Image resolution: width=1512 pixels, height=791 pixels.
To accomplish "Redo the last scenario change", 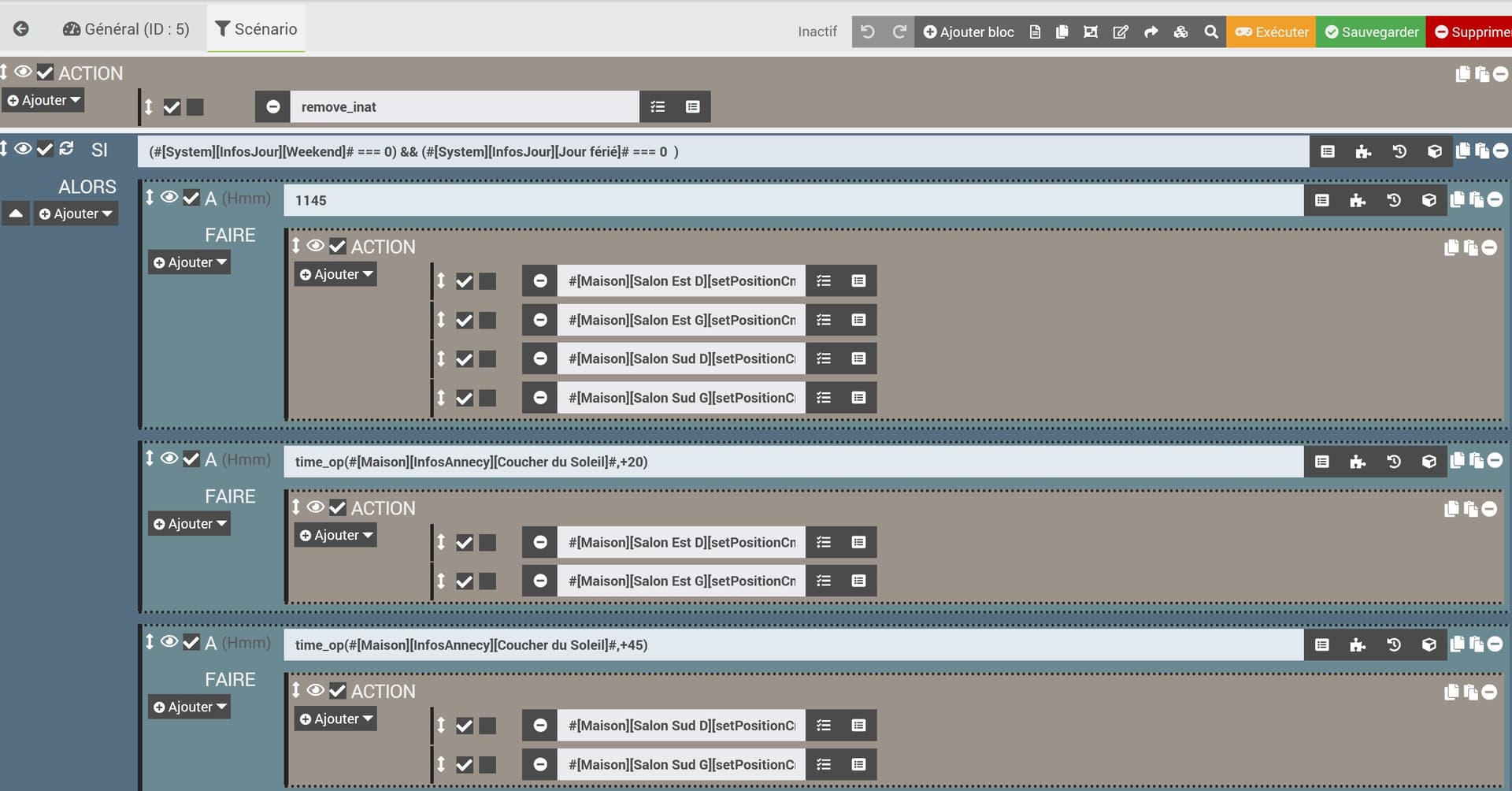I will click(x=899, y=32).
